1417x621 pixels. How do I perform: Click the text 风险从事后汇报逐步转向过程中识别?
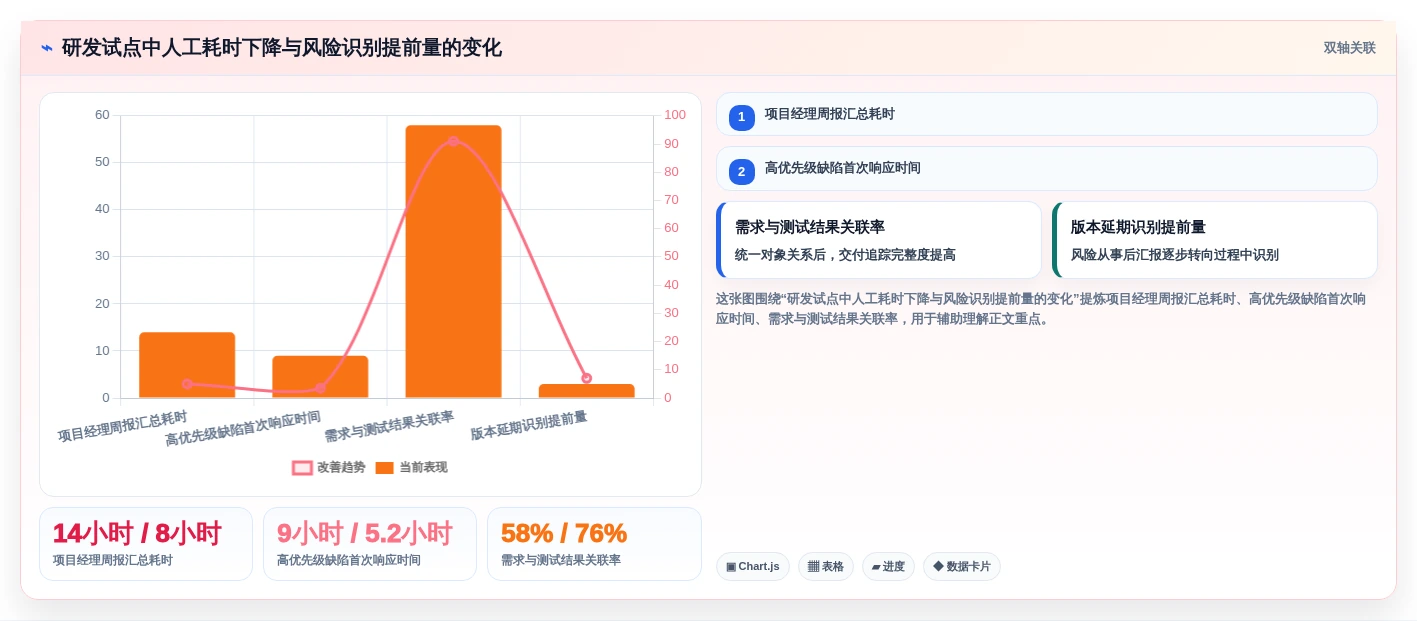pyautogui.click(x=1174, y=255)
